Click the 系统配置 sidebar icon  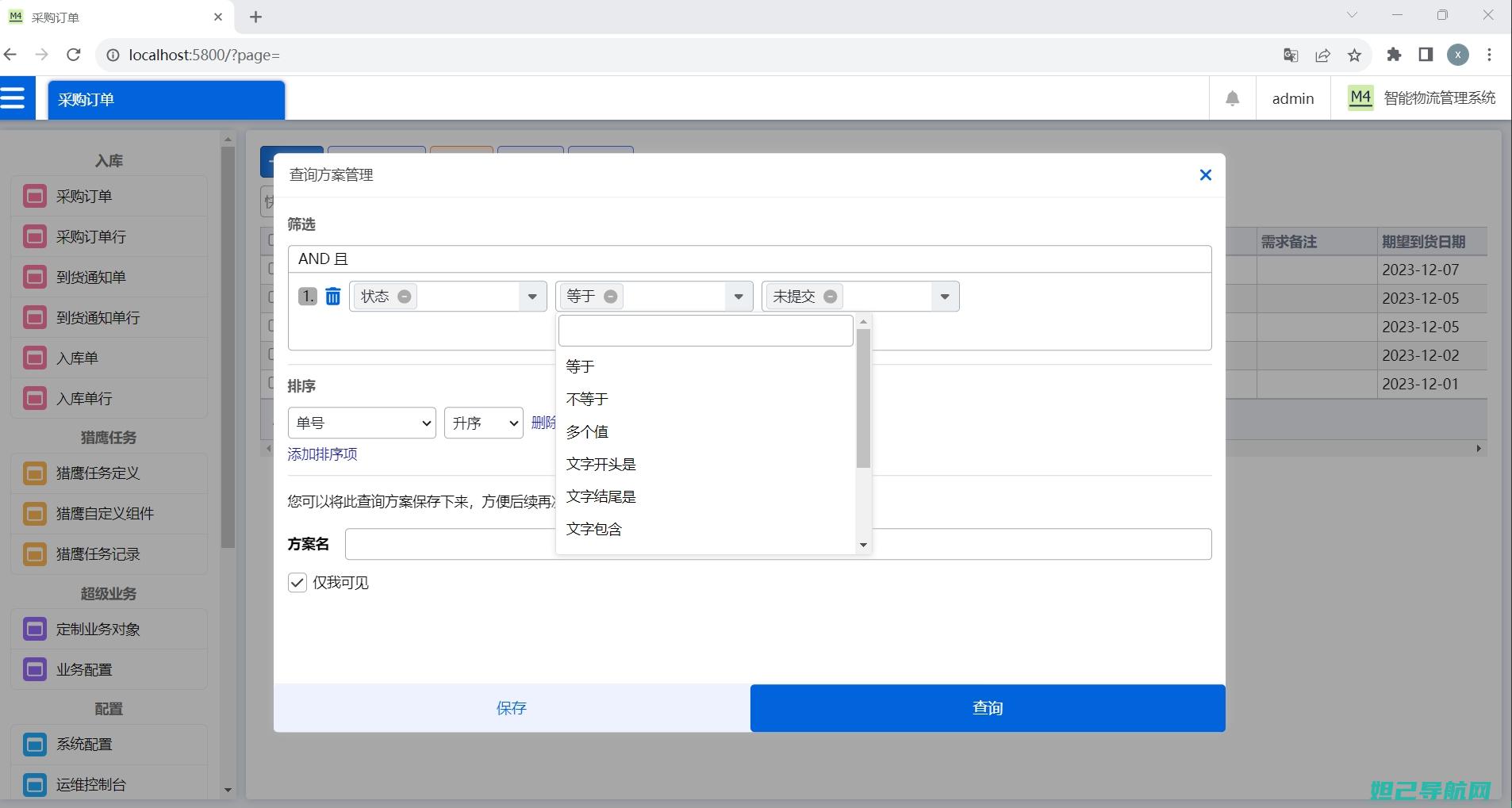pos(35,745)
